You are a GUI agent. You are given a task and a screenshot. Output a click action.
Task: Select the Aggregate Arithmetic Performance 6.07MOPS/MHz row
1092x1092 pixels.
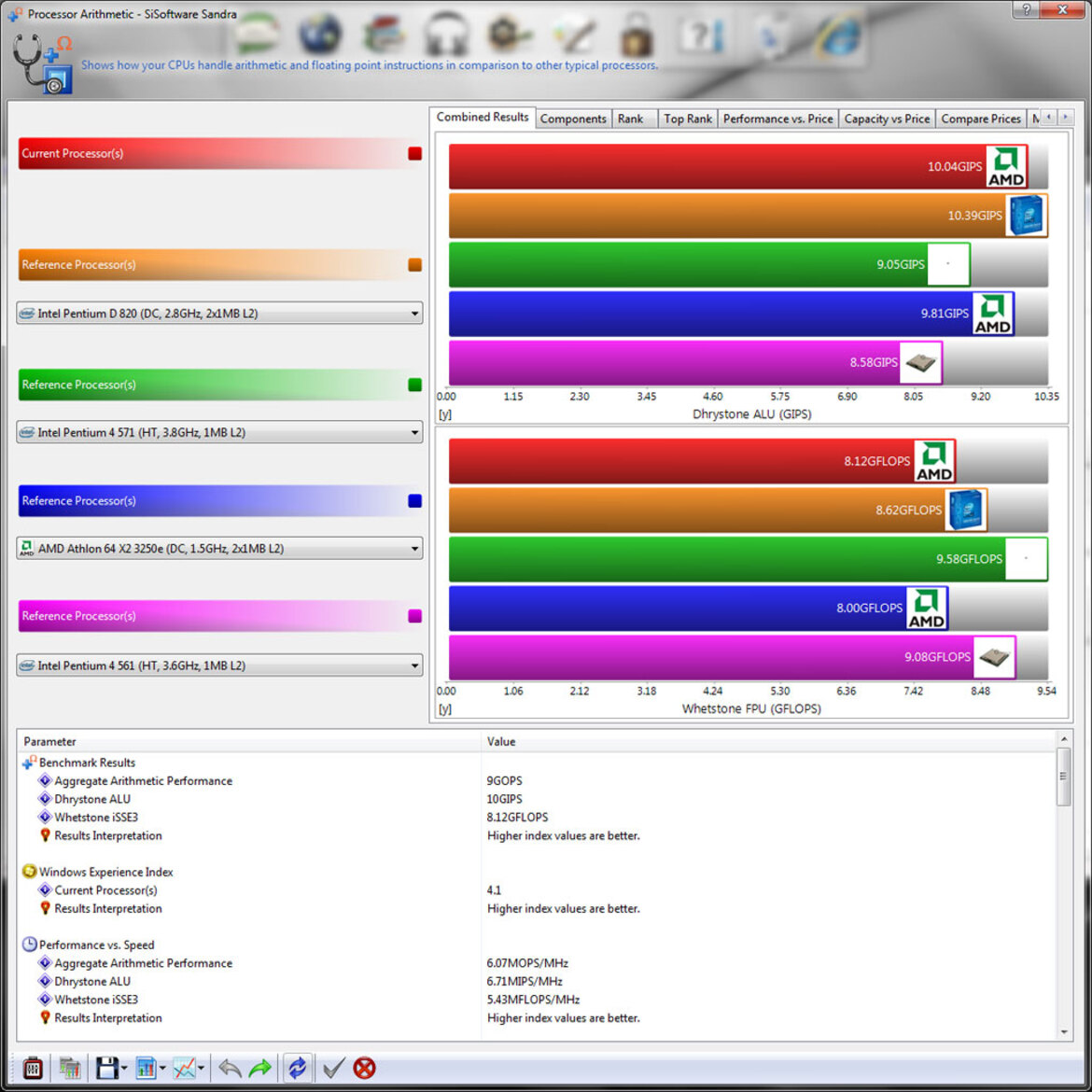click(537, 963)
